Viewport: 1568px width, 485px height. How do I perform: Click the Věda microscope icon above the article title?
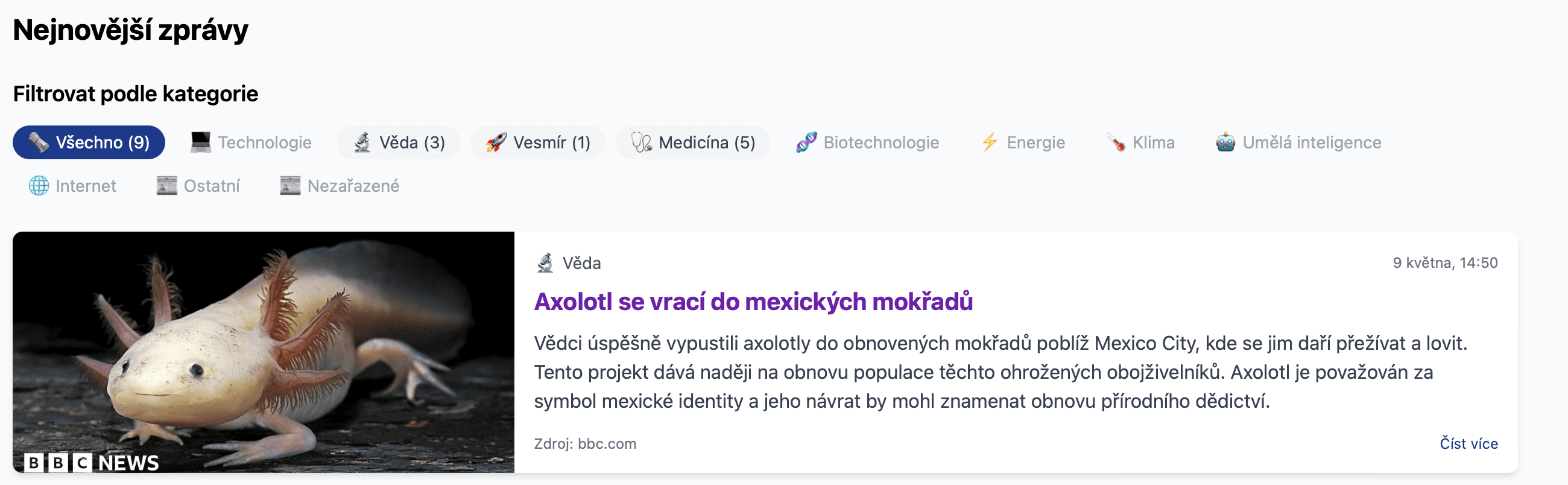(x=547, y=263)
